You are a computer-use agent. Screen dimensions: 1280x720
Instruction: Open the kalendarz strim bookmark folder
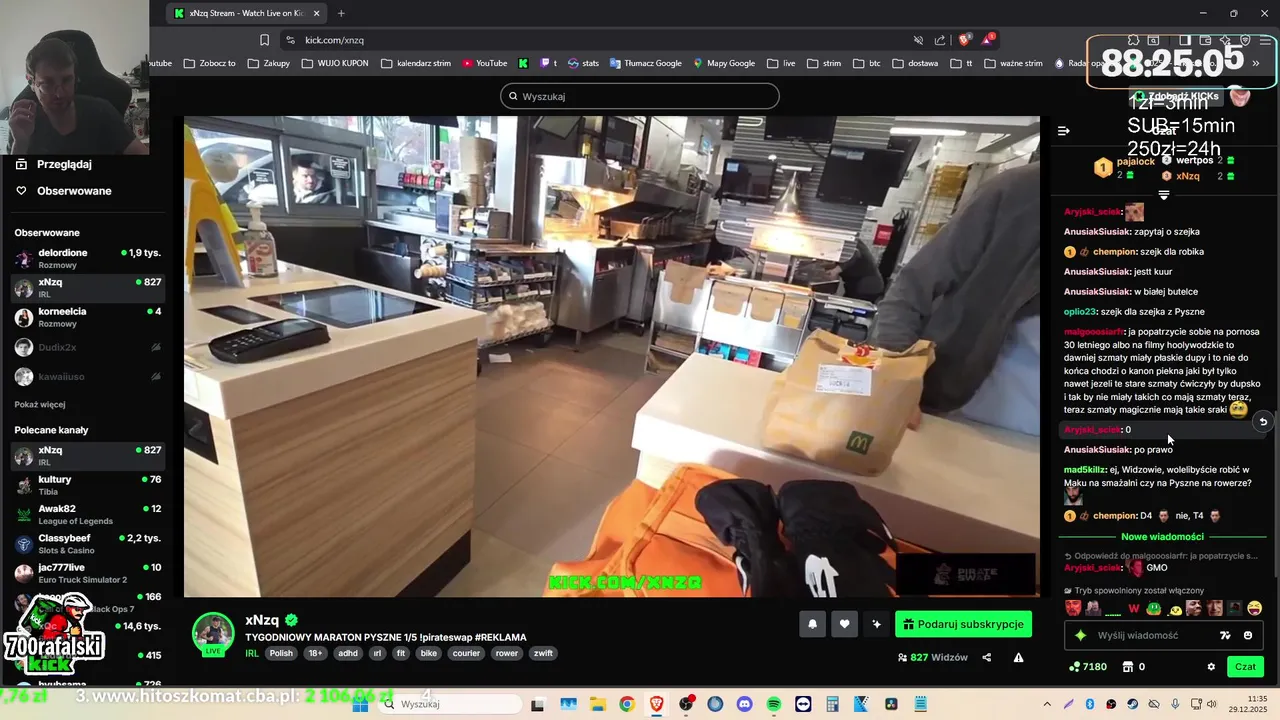coord(416,63)
